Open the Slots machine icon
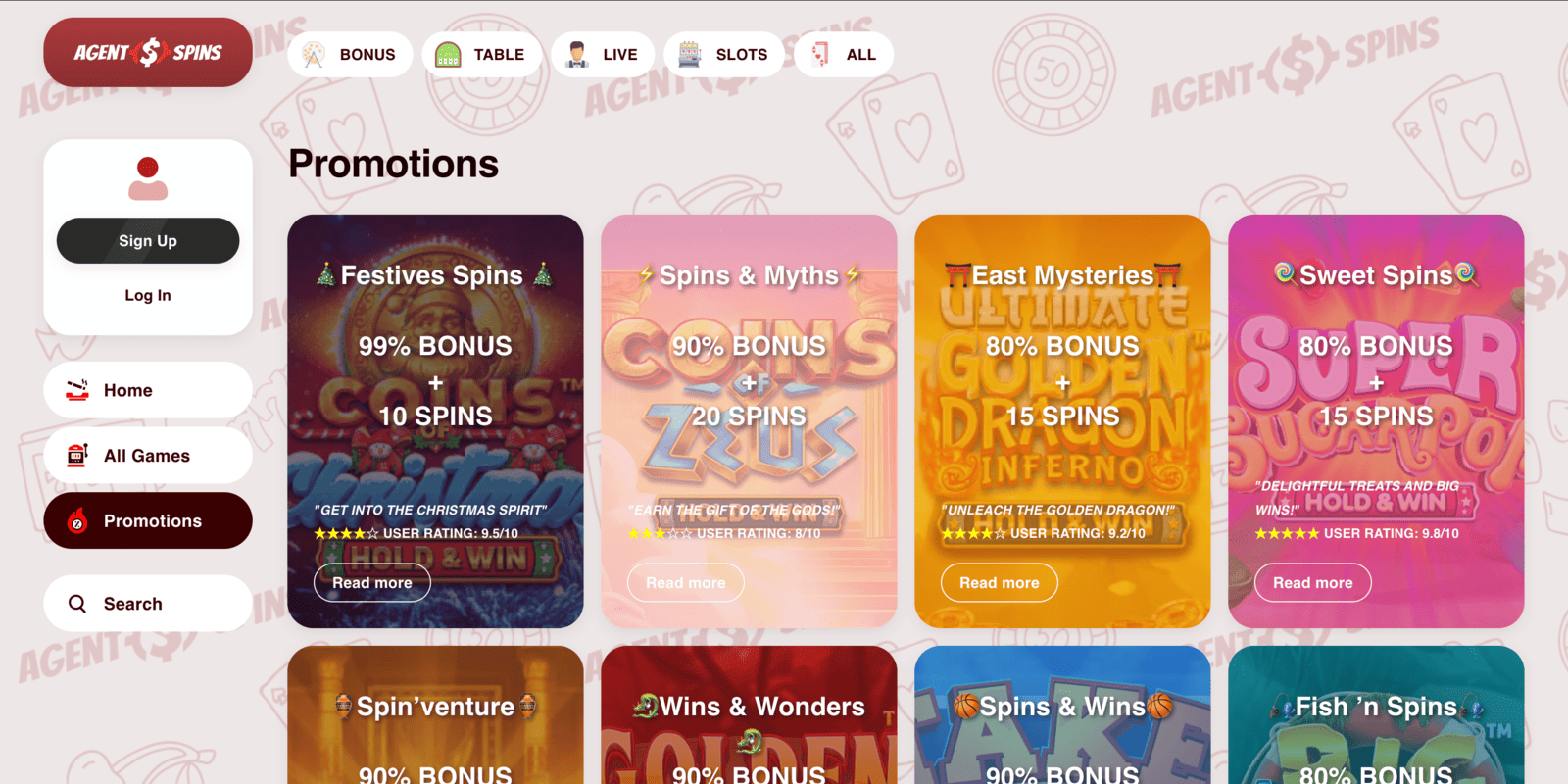The height and width of the screenshot is (784, 1568). pyautogui.click(x=690, y=55)
